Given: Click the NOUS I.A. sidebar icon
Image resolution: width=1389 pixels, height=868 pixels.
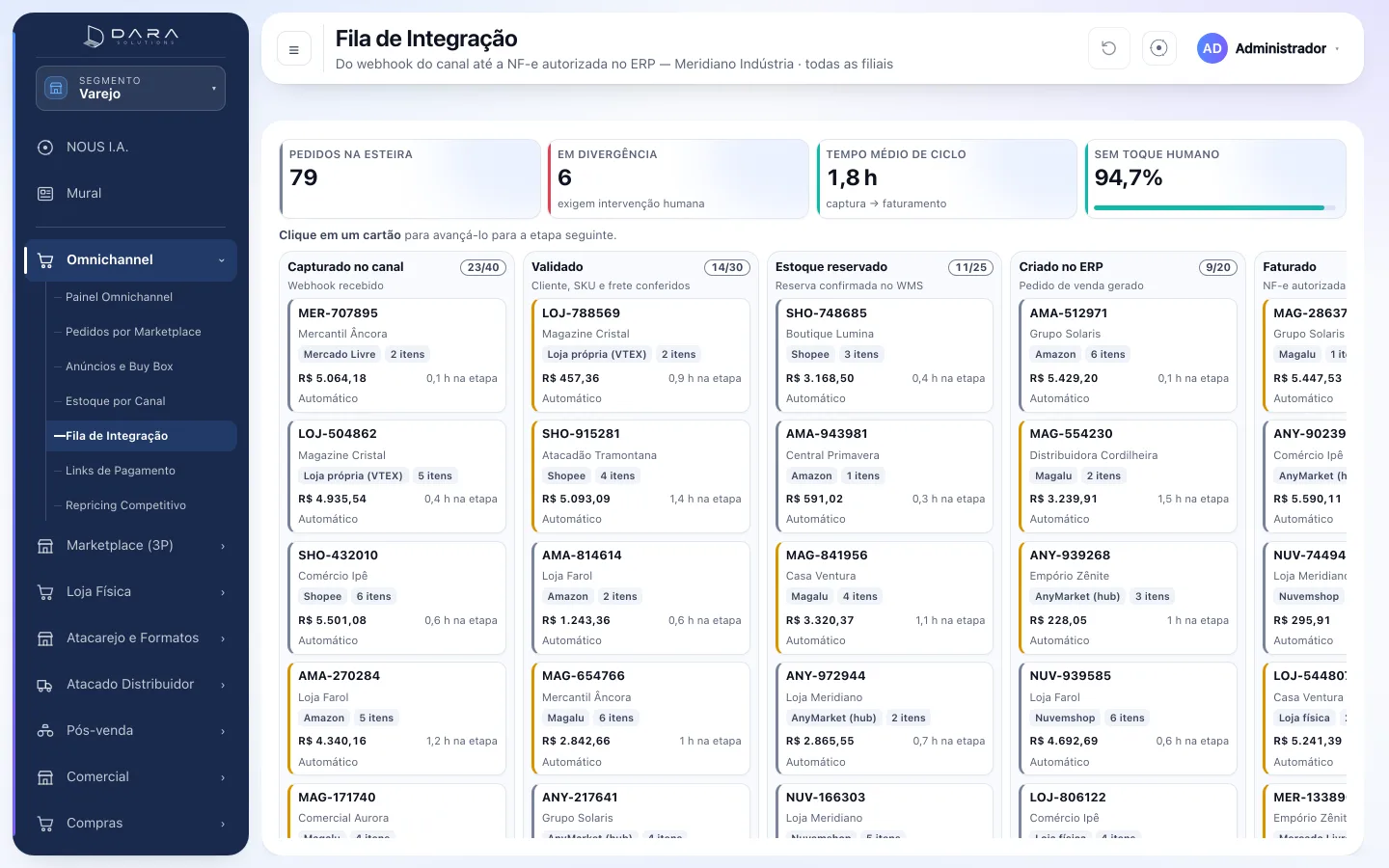Looking at the screenshot, I should (45, 148).
